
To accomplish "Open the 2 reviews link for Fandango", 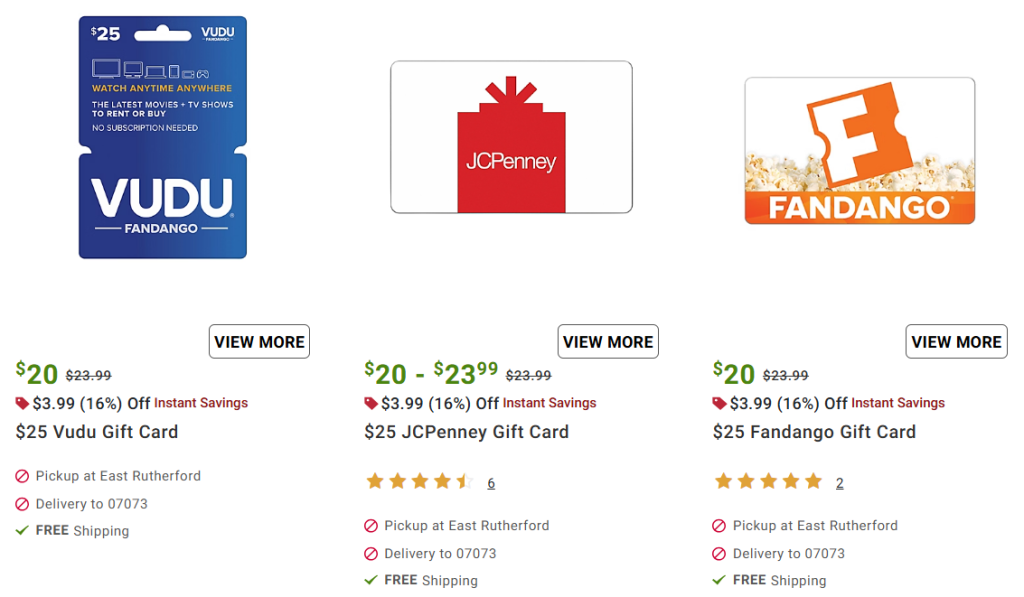I will pyautogui.click(x=839, y=483).
